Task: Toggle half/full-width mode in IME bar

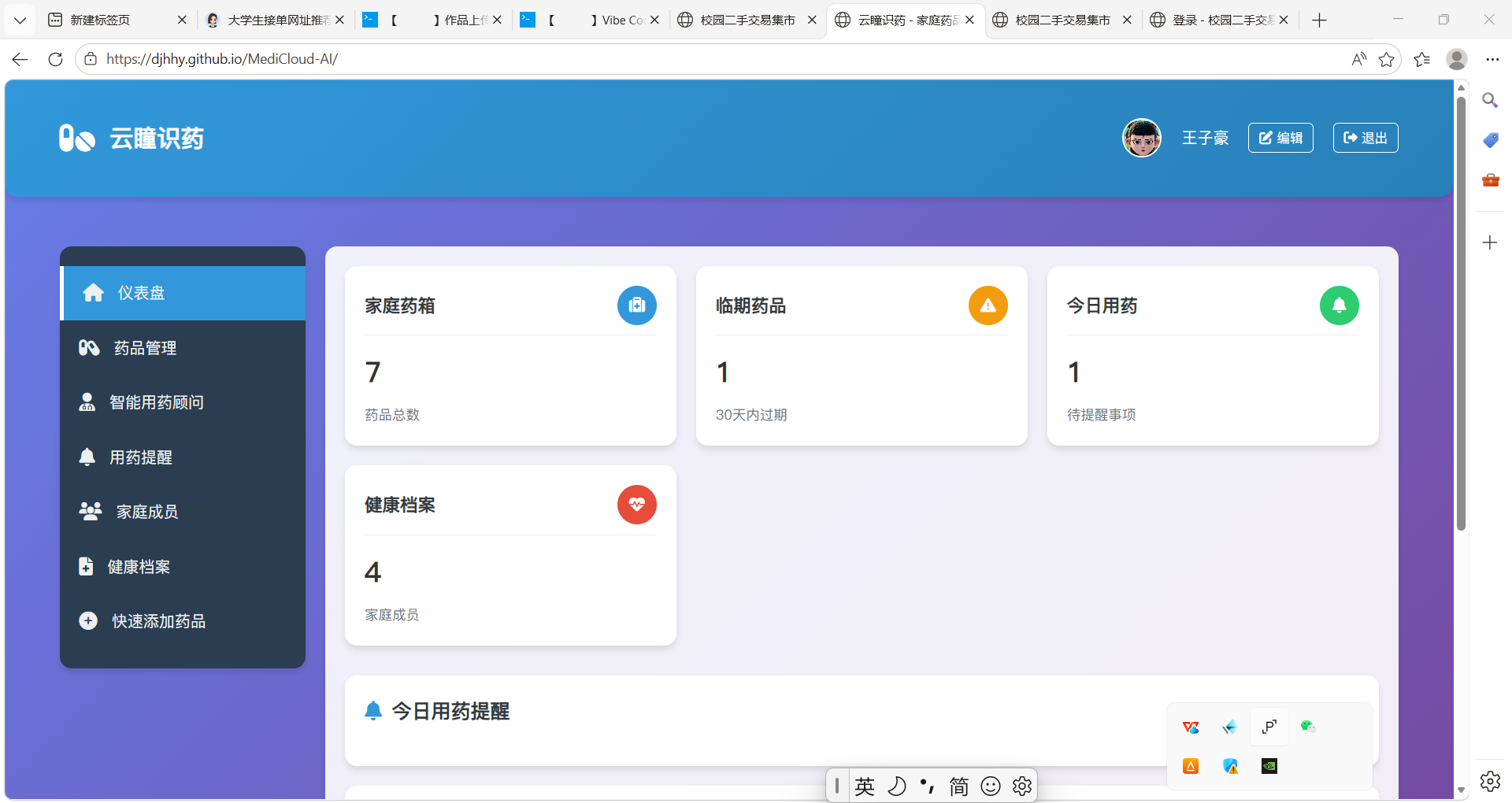Action: click(898, 786)
